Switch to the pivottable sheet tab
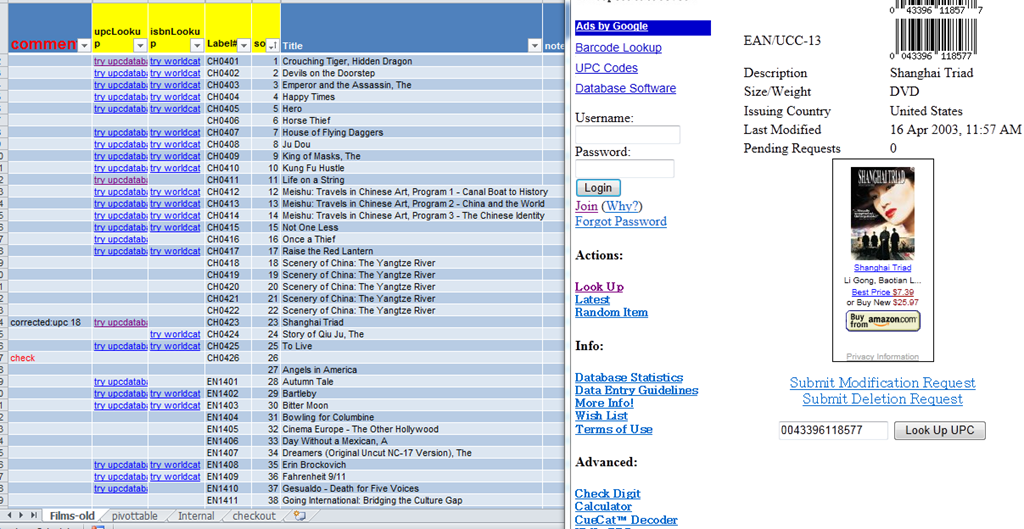 pos(135,517)
